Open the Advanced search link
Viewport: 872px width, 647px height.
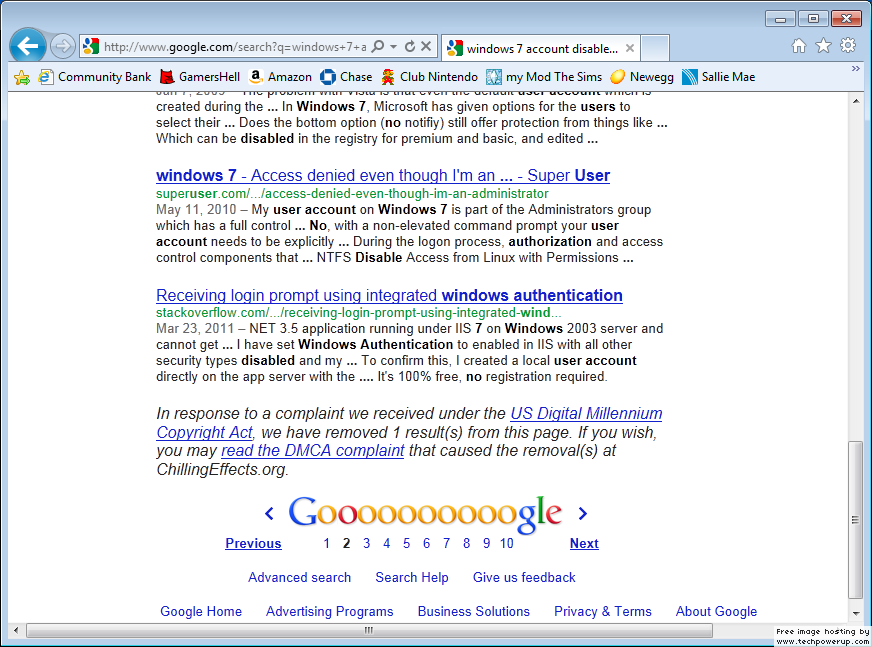click(x=299, y=577)
